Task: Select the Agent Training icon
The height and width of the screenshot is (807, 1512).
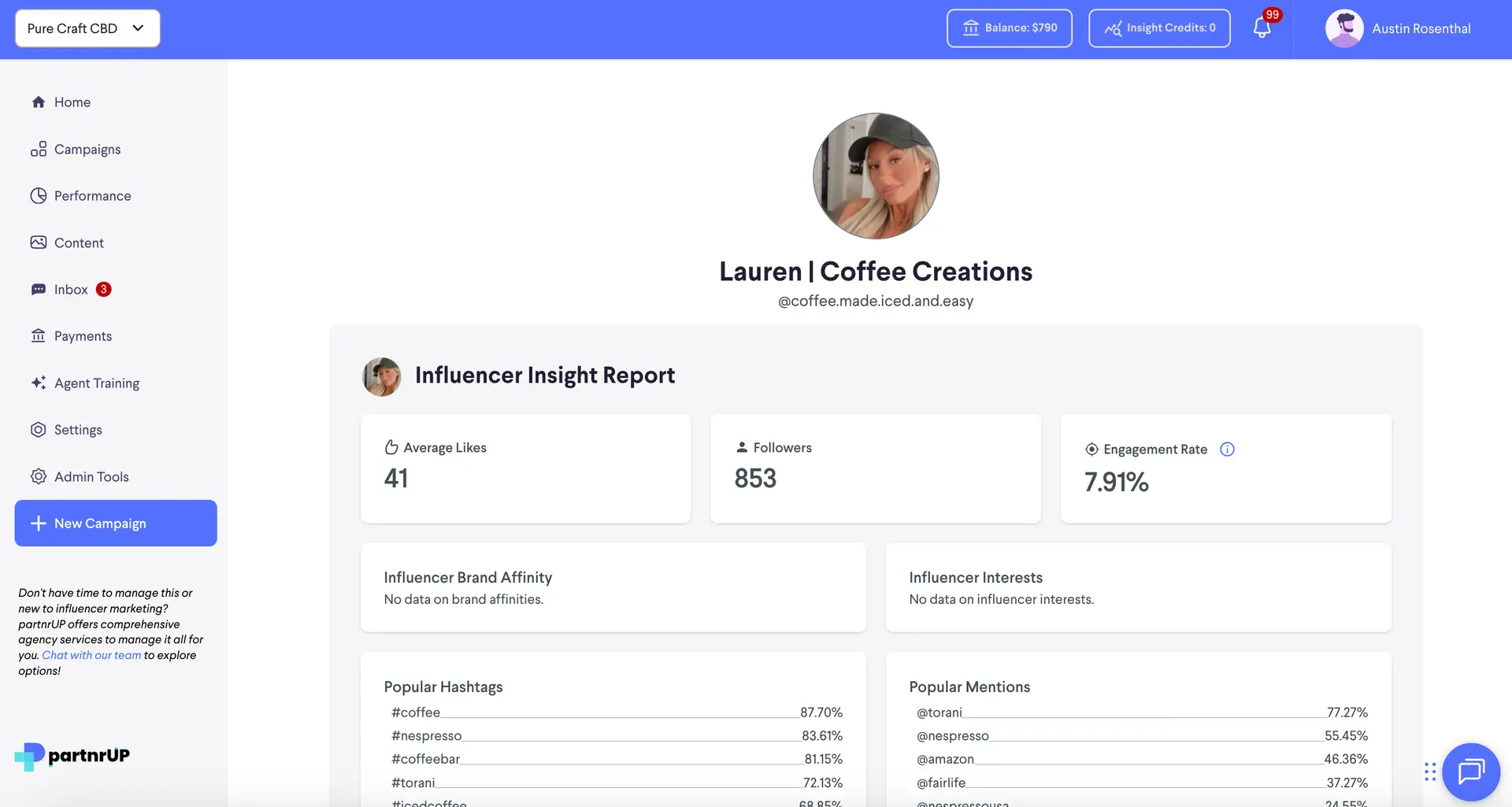Action: tap(39, 383)
